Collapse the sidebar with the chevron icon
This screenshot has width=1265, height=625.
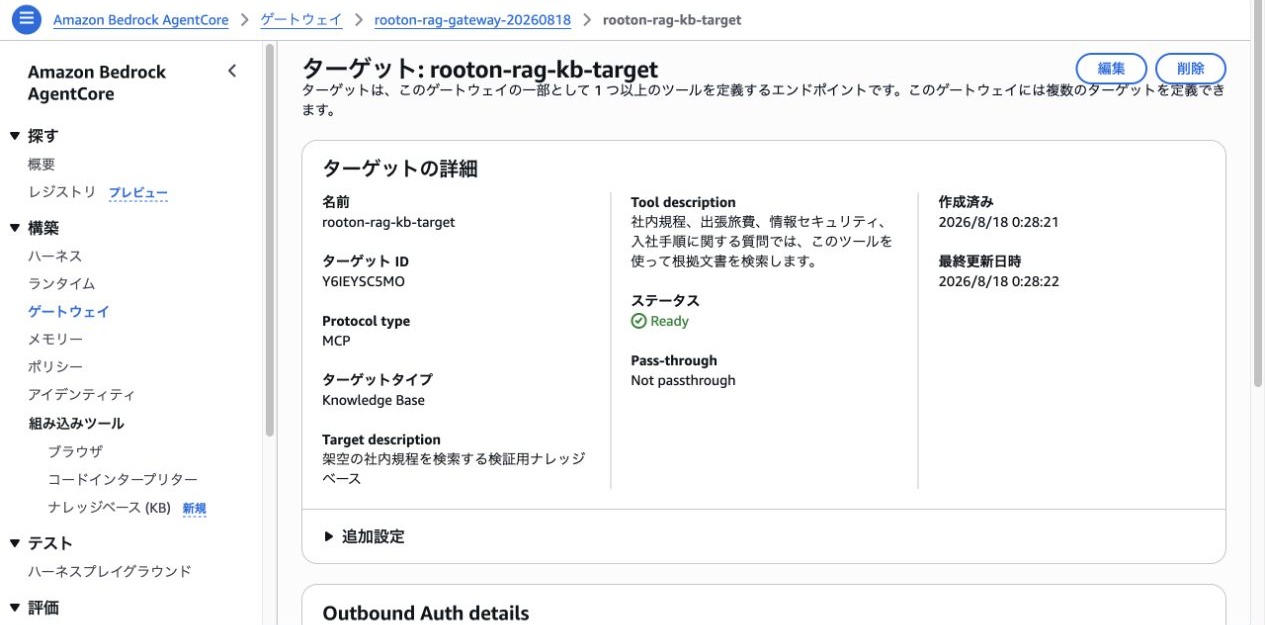(x=232, y=71)
